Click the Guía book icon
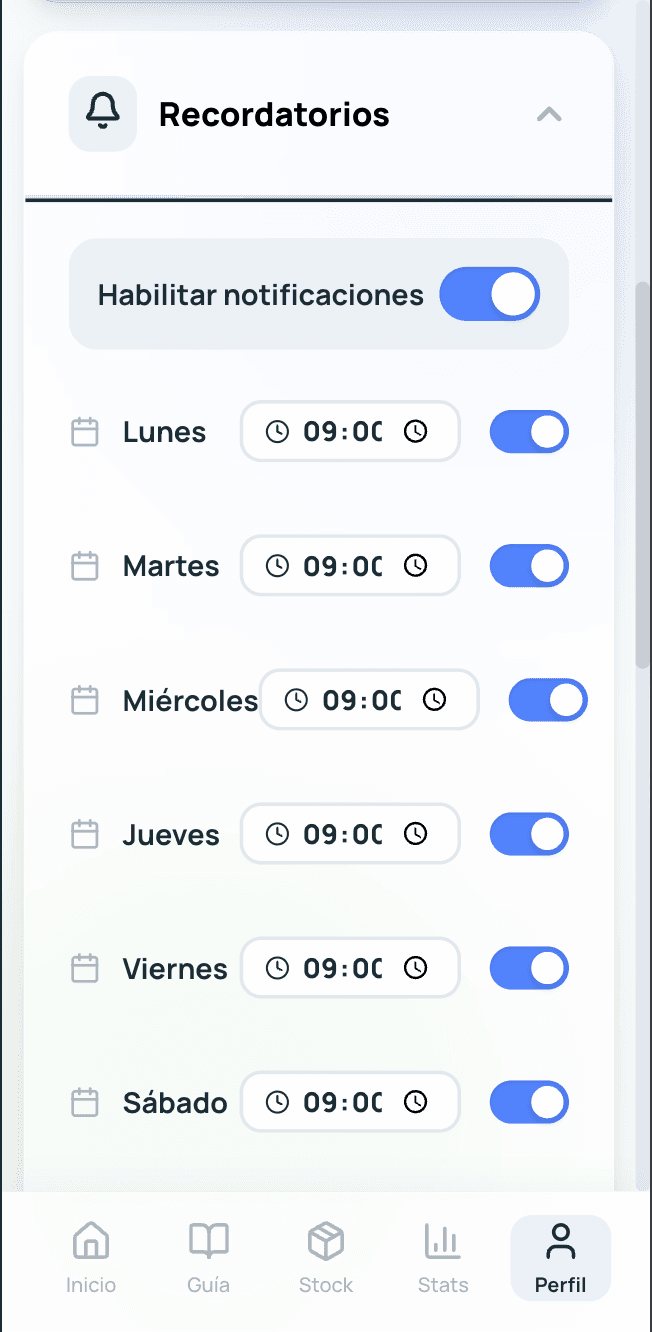The image size is (652, 1332). [x=208, y=1240]
